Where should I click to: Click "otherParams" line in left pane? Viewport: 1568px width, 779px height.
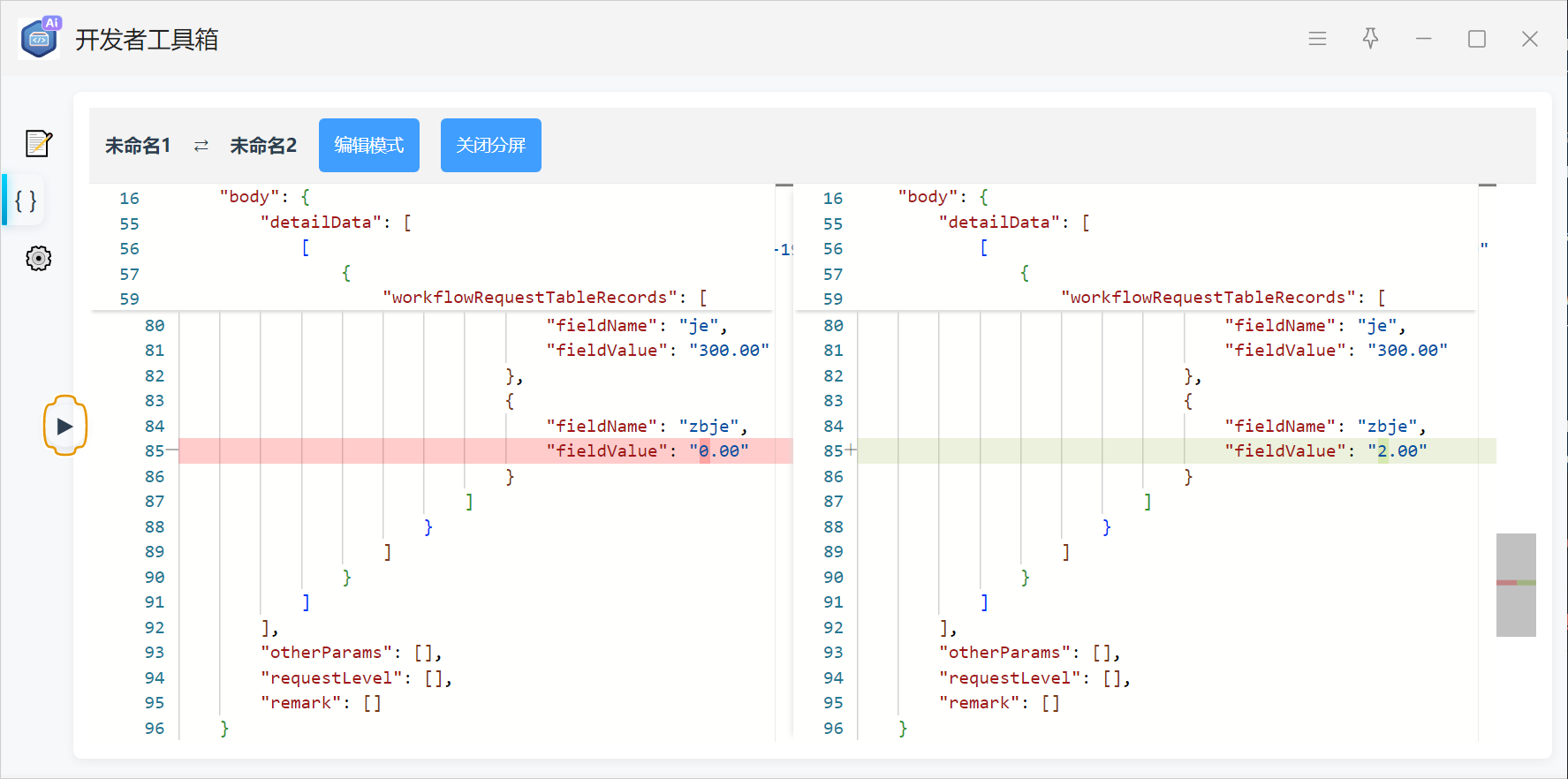click(x=351, y=653)
